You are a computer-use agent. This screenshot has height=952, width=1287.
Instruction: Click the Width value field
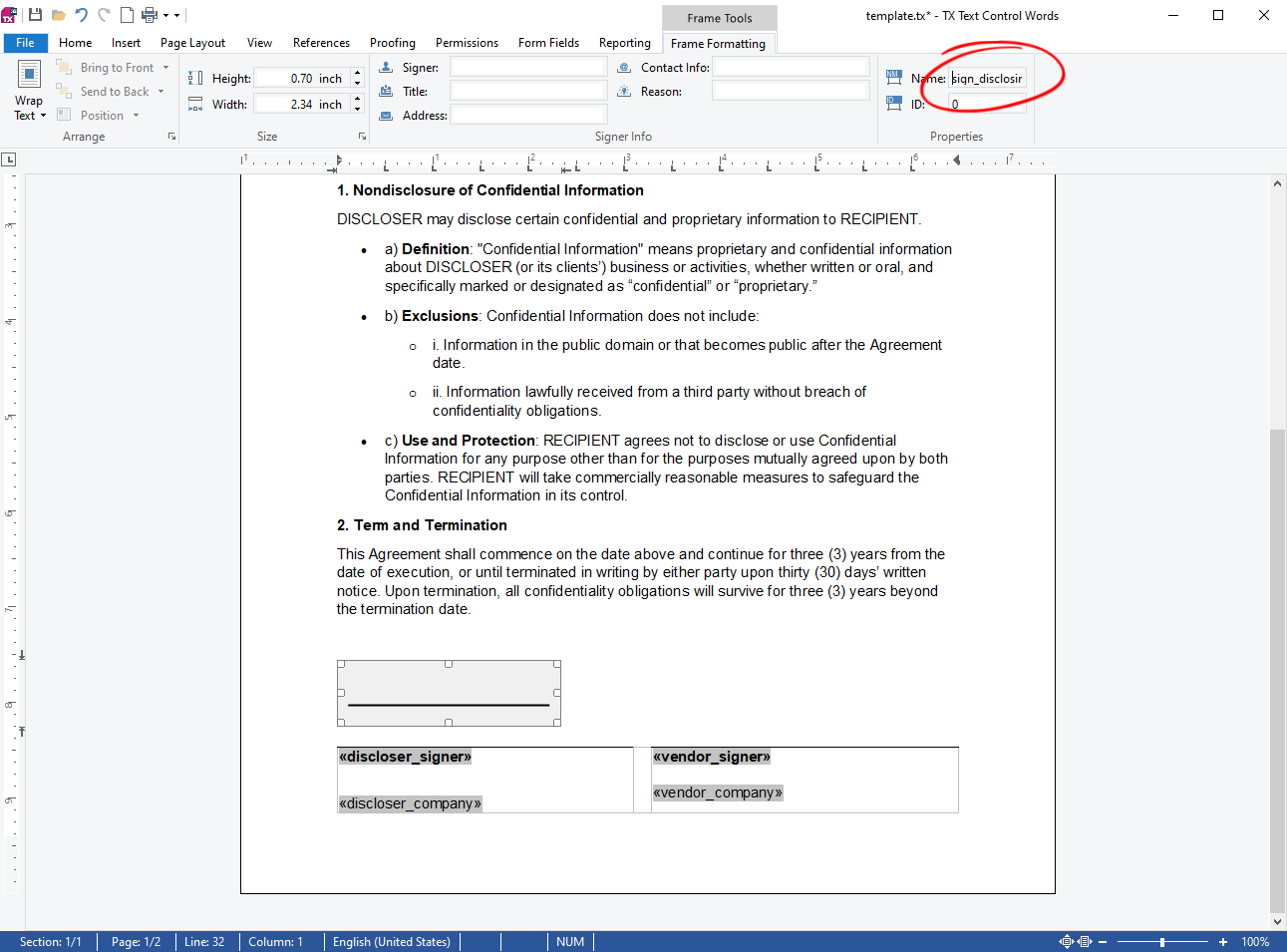(x=301, y=104)
